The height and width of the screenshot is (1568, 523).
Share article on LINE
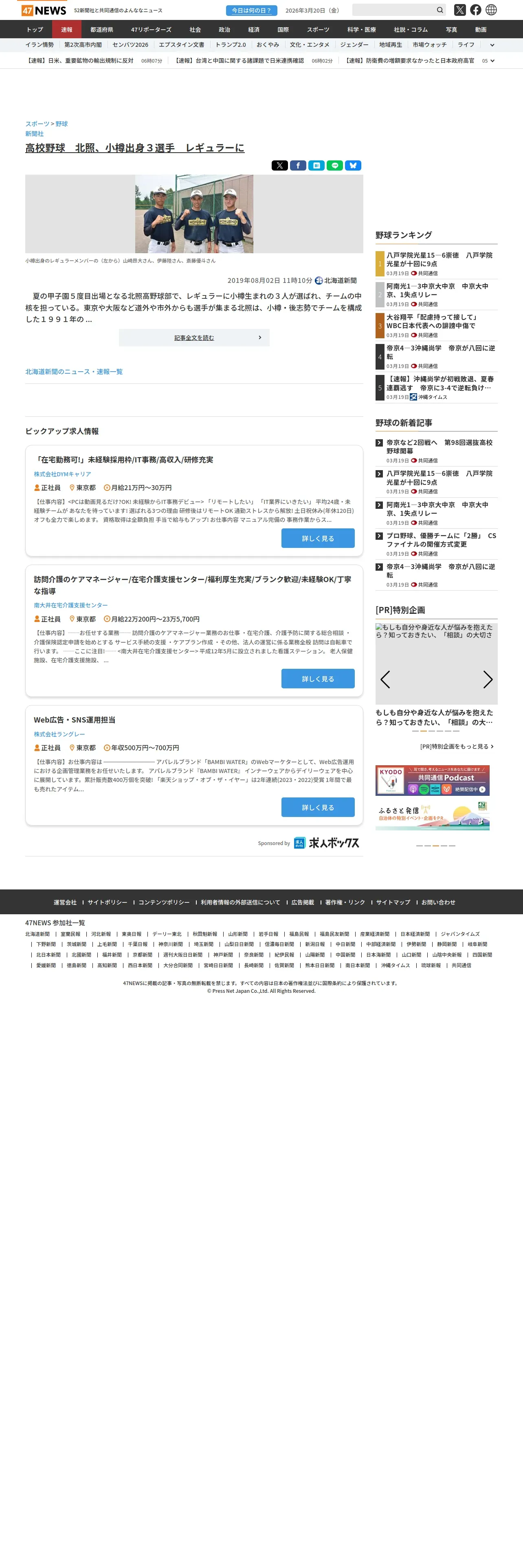pos(334,166)
